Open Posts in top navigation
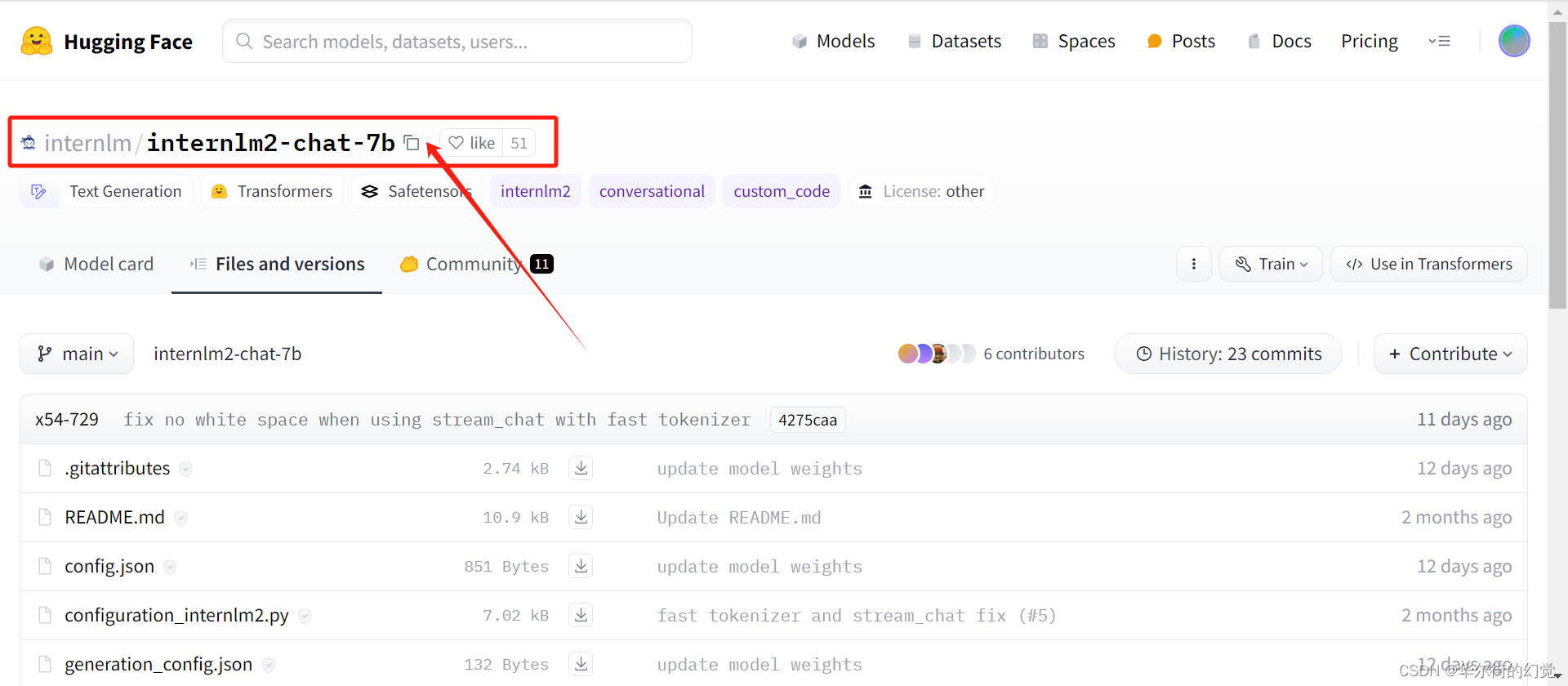 tap(1181, 41)
